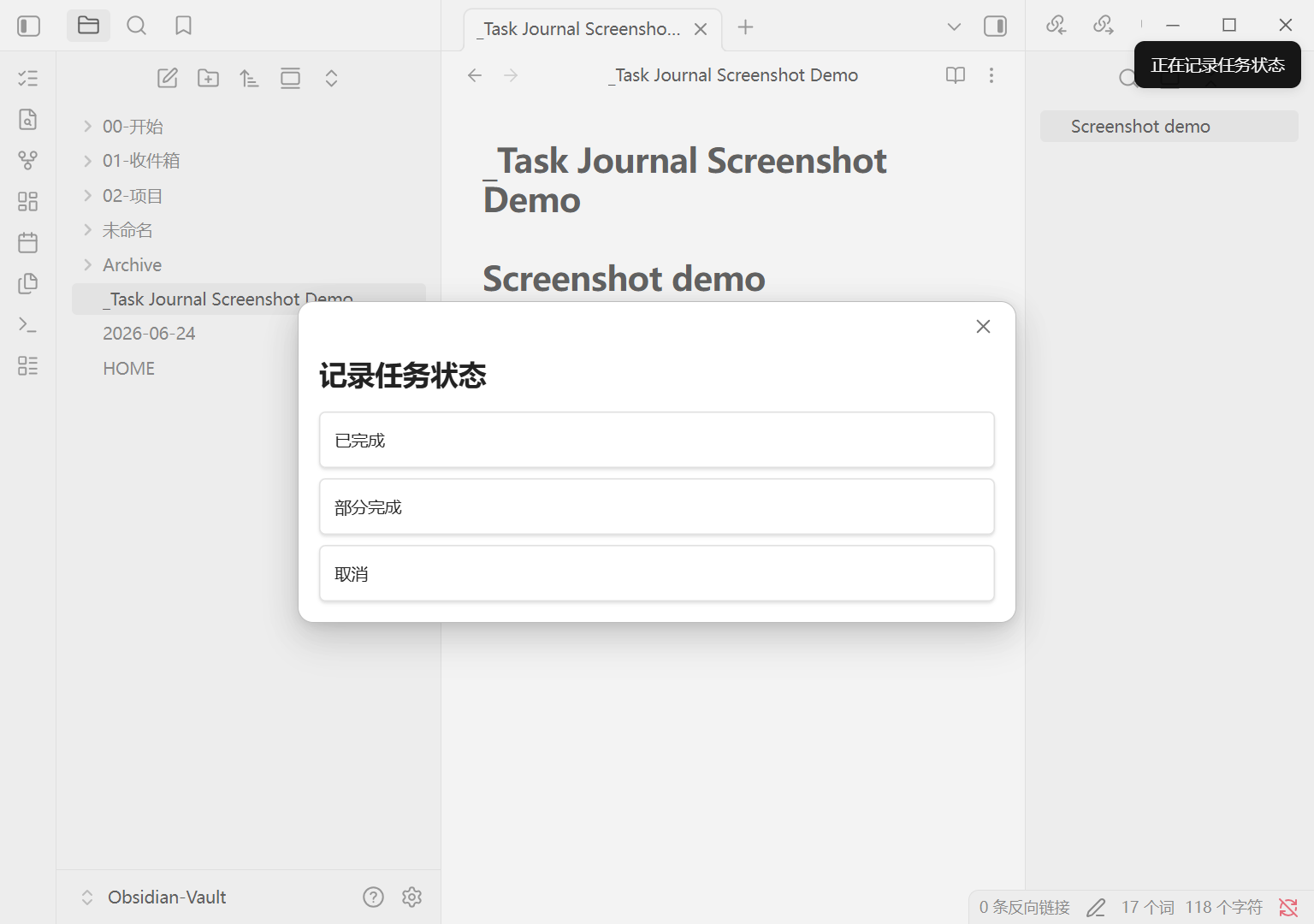
Task: Open the HOME note
Action: [129, 369]
